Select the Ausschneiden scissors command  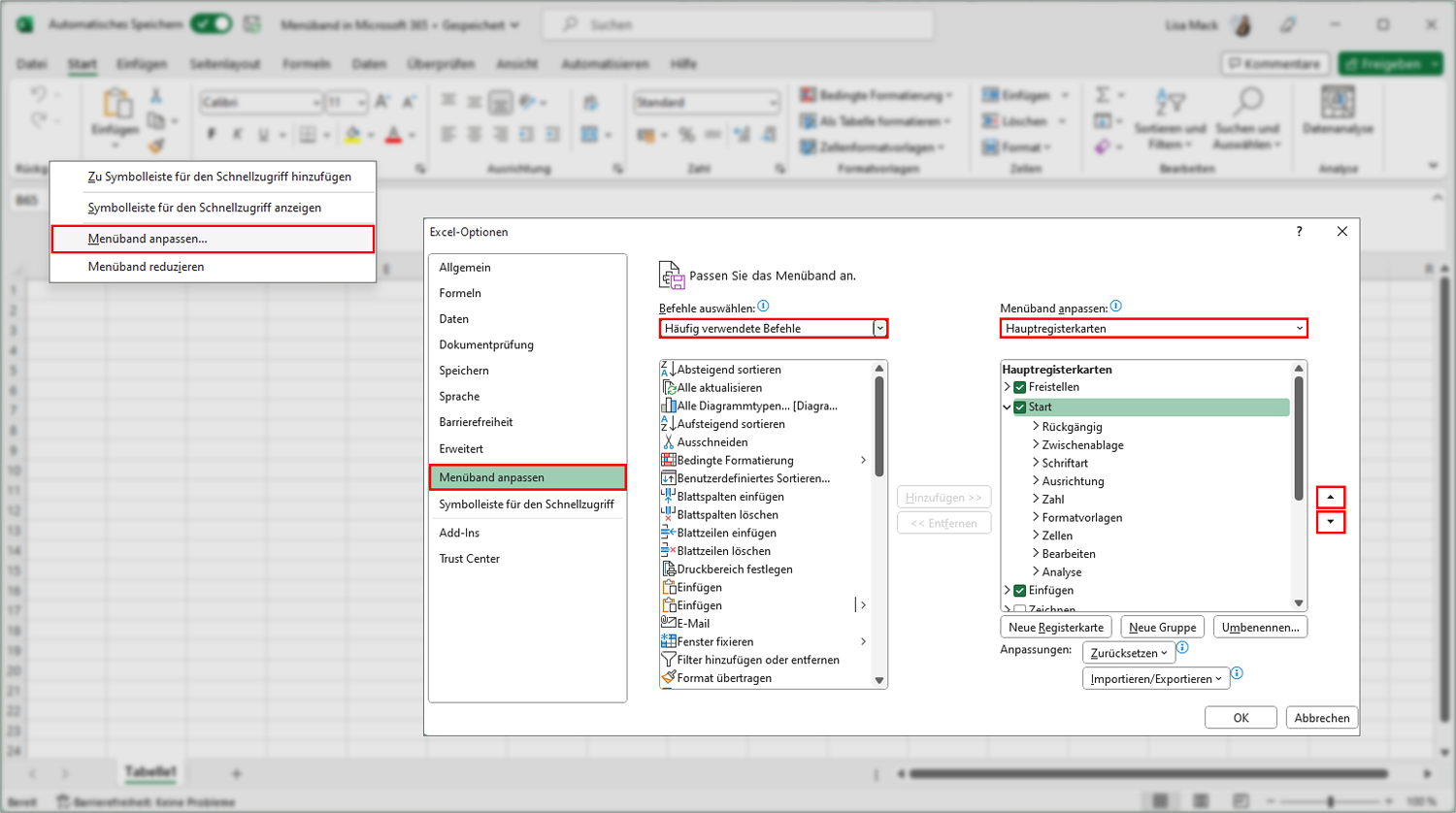[668, 442]
